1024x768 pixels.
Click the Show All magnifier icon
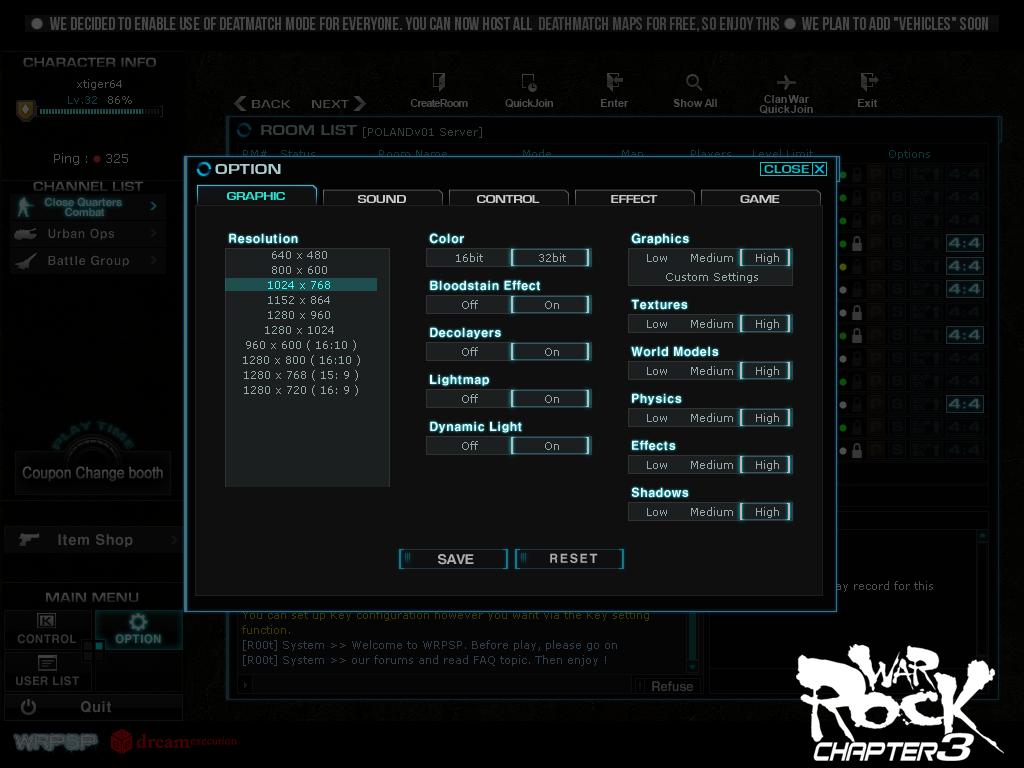[x=694, y=82]
